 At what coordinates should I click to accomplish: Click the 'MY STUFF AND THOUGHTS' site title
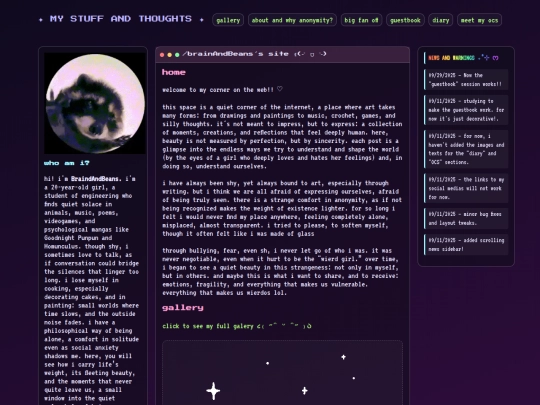coord(121,19)
